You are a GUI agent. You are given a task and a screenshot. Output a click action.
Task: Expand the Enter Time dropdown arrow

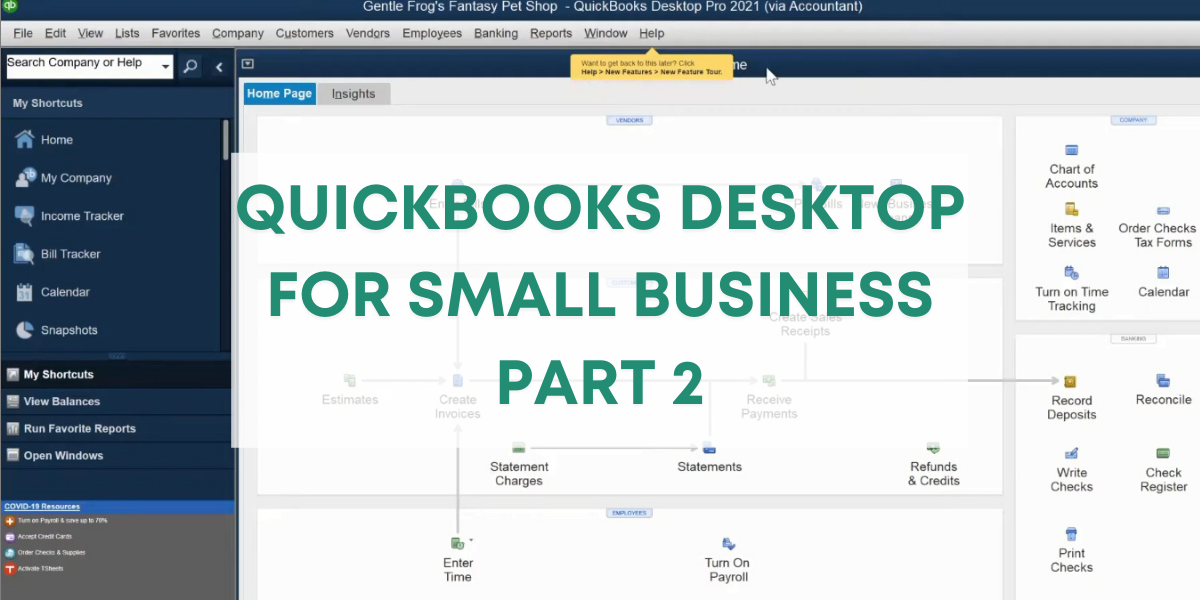point(471,540)
